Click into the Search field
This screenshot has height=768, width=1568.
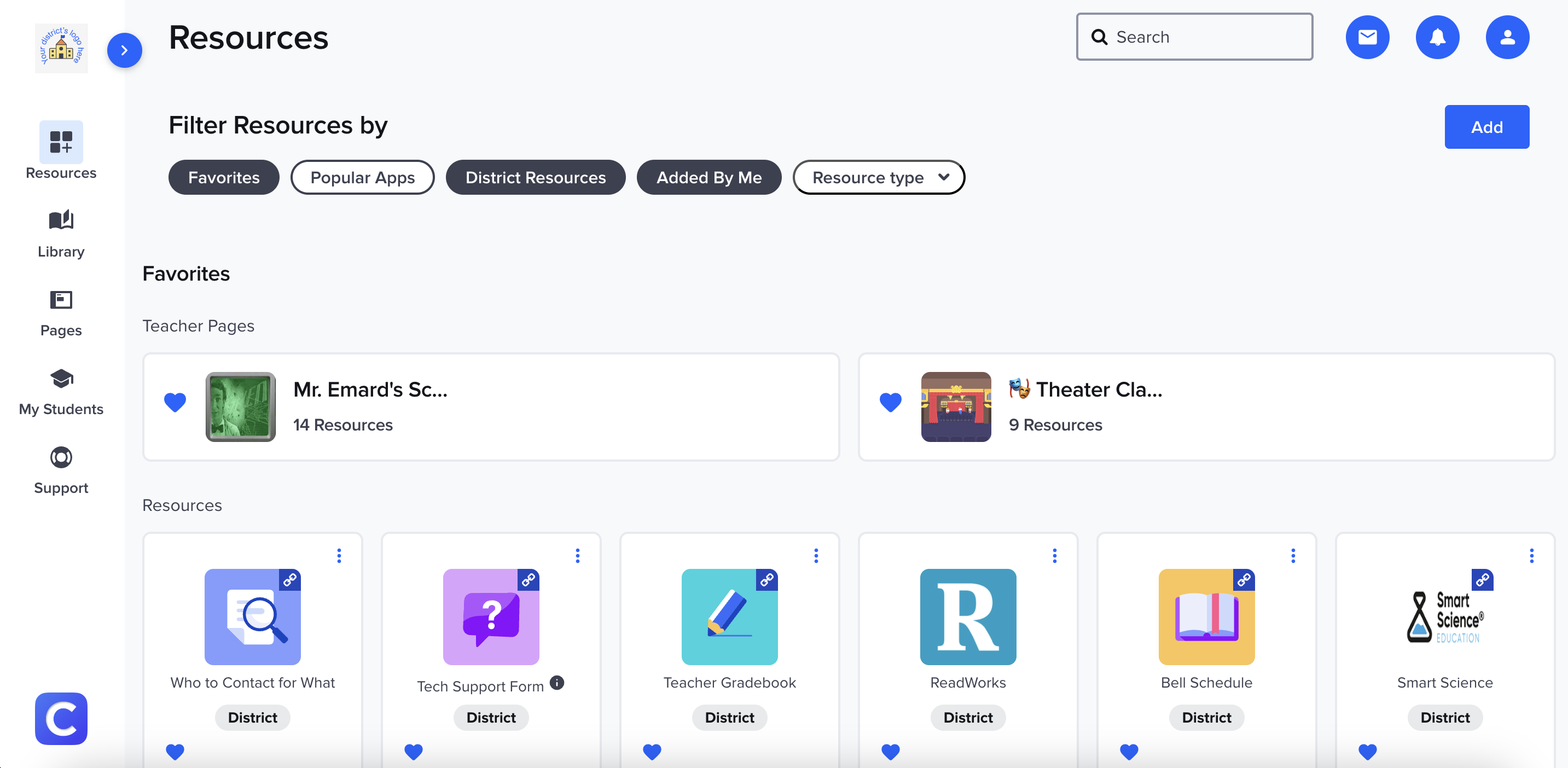(x=1194, y=37)
